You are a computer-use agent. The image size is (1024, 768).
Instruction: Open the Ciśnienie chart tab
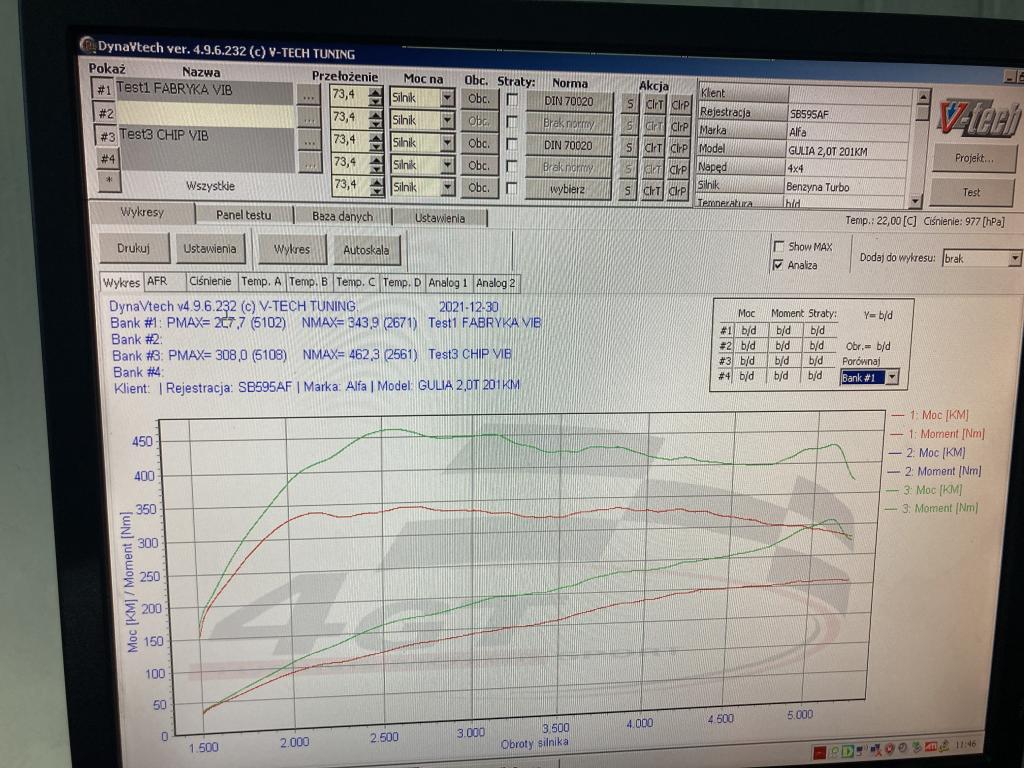(210, 281)
